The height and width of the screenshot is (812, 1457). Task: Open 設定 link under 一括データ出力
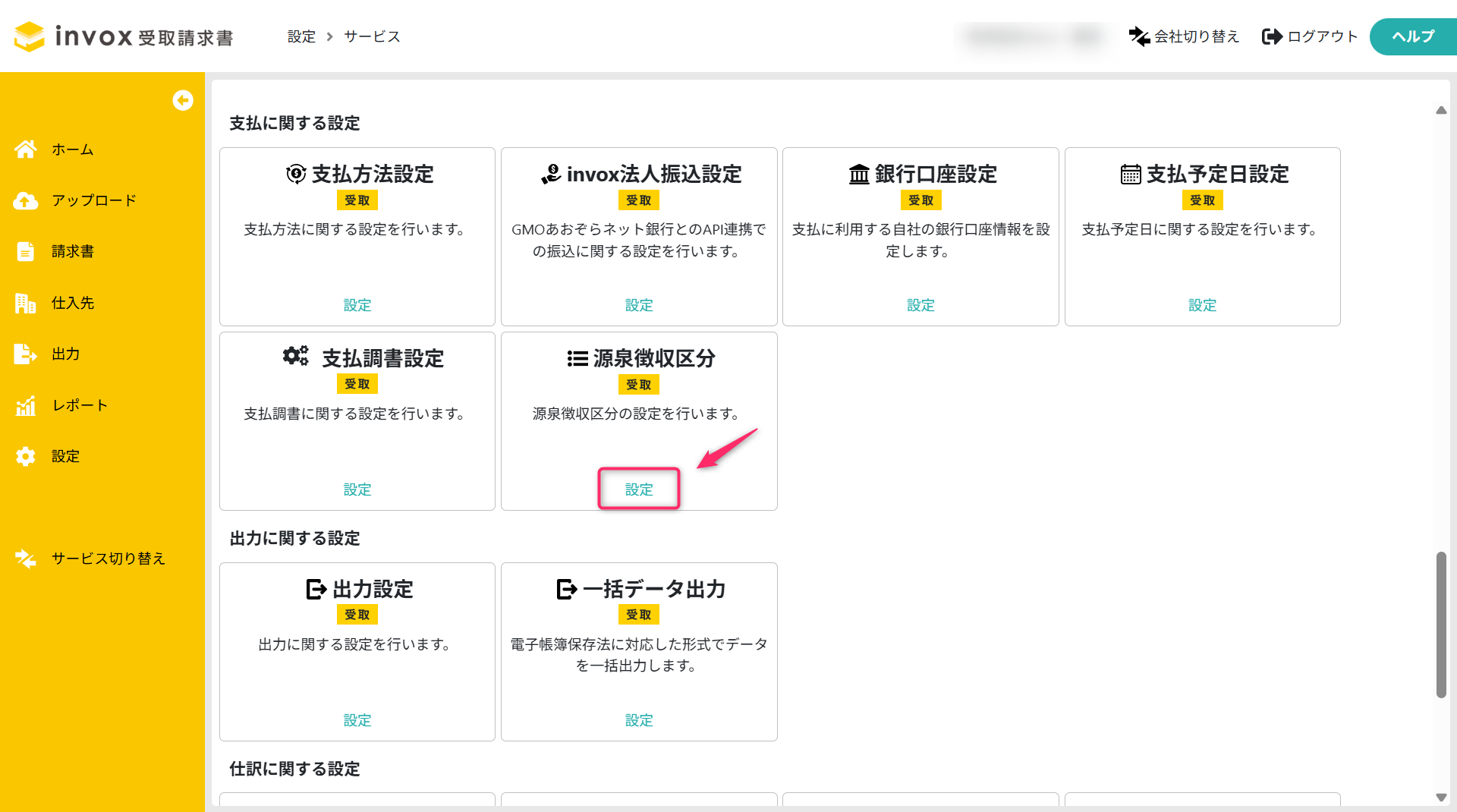point(639,720)
